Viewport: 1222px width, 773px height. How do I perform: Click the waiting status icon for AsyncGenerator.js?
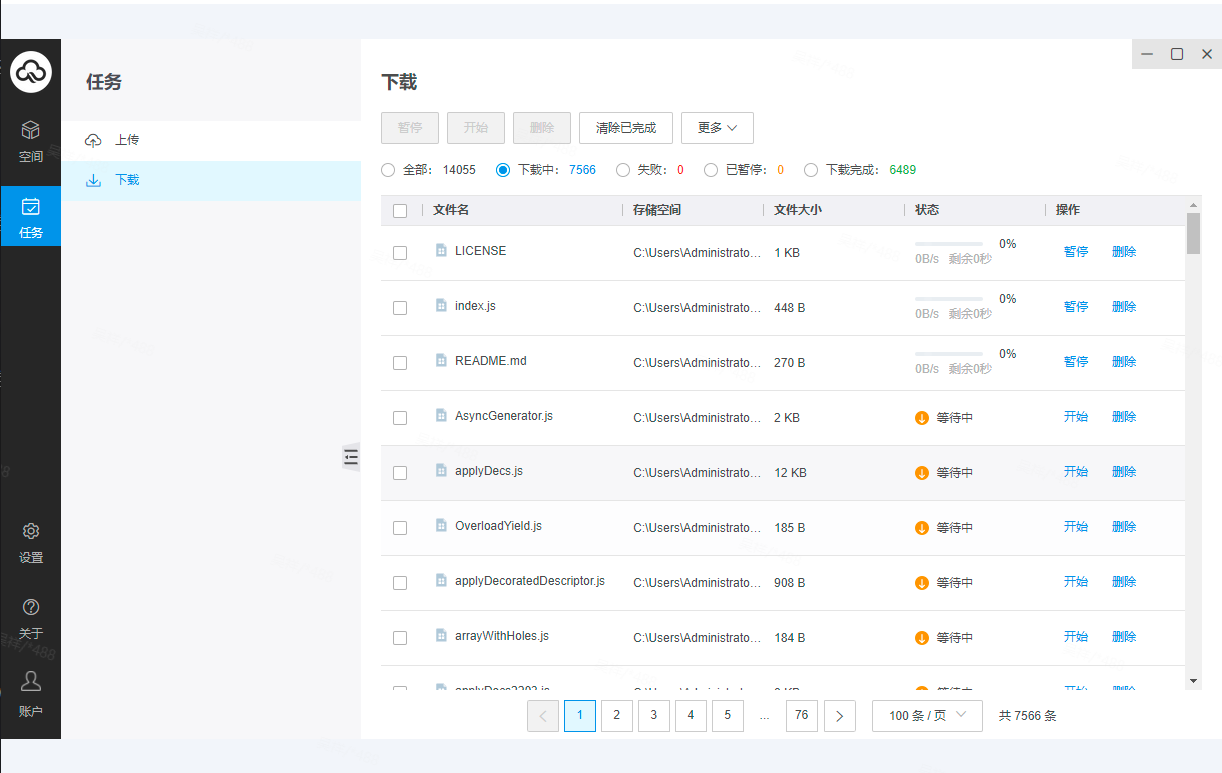tap(922, 418)
